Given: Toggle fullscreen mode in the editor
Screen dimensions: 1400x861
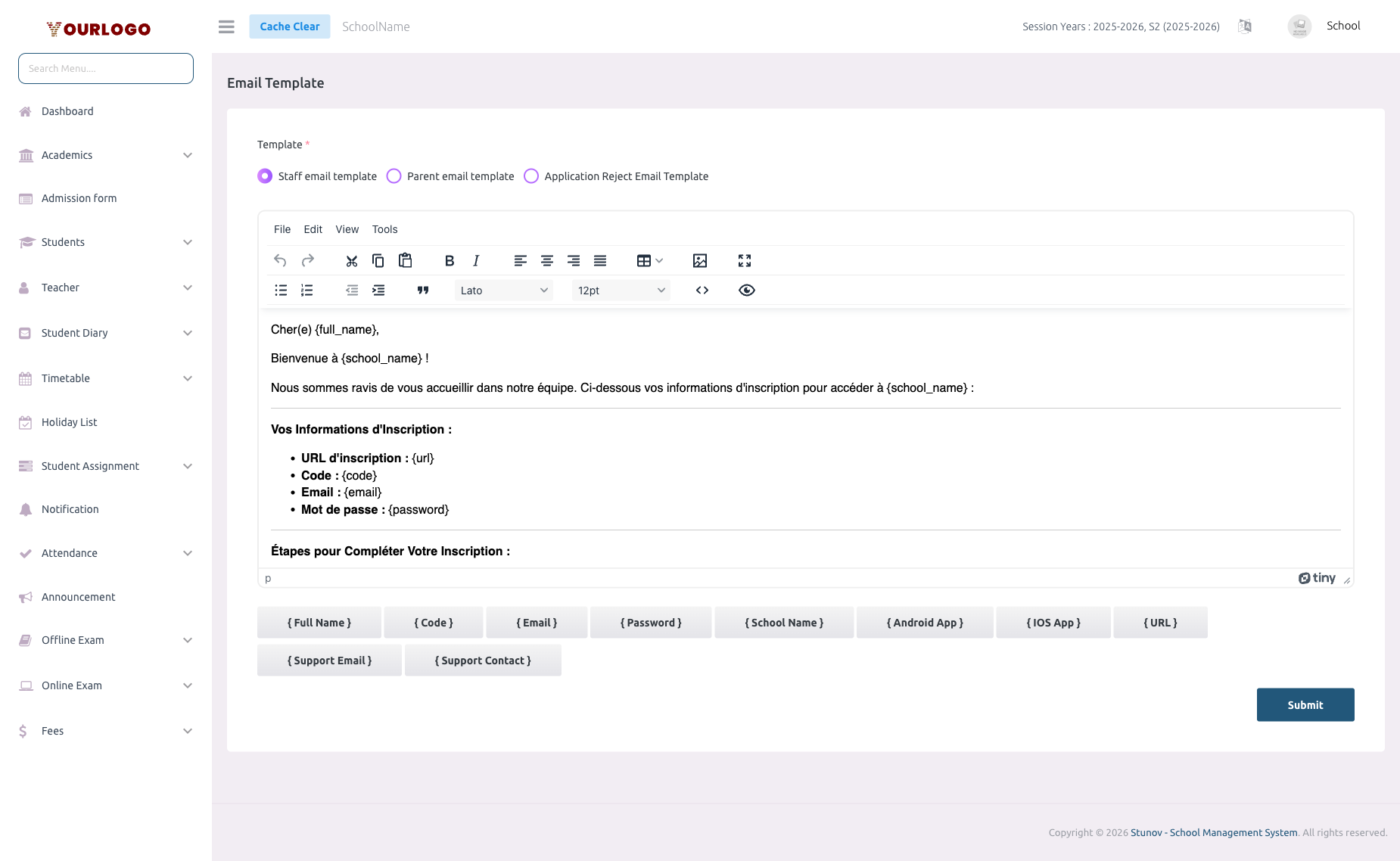Looking at the screenshot, I should pos(745,260).
